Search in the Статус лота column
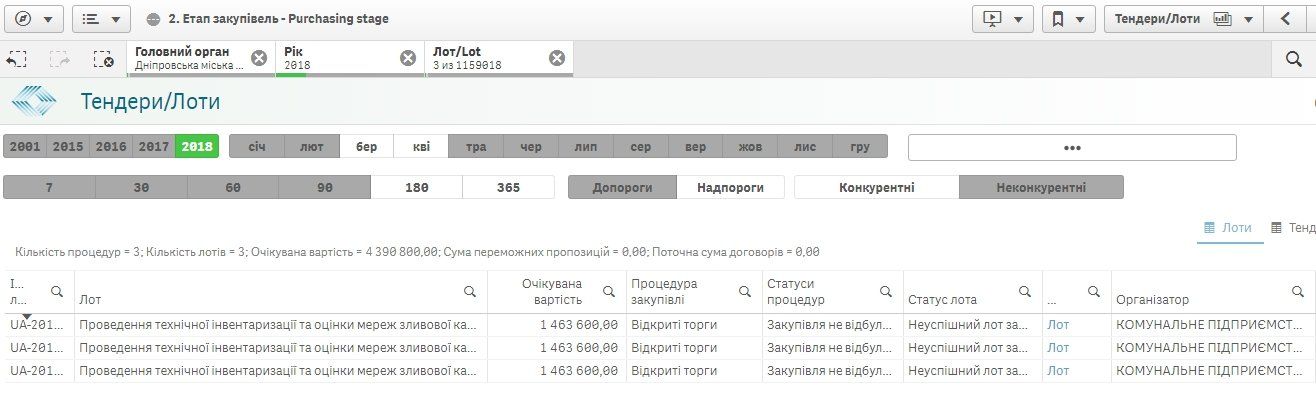Screen dimensions: 1316x400 [1024, 291]
